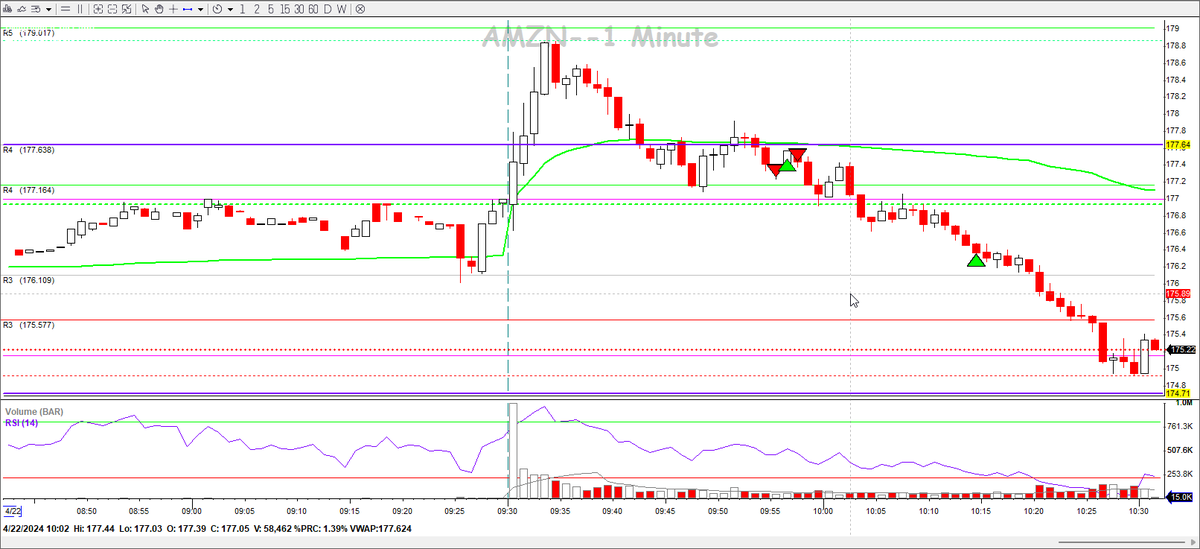
Task: Expand the studies list dropdown arrow
Action: [48, 9]
